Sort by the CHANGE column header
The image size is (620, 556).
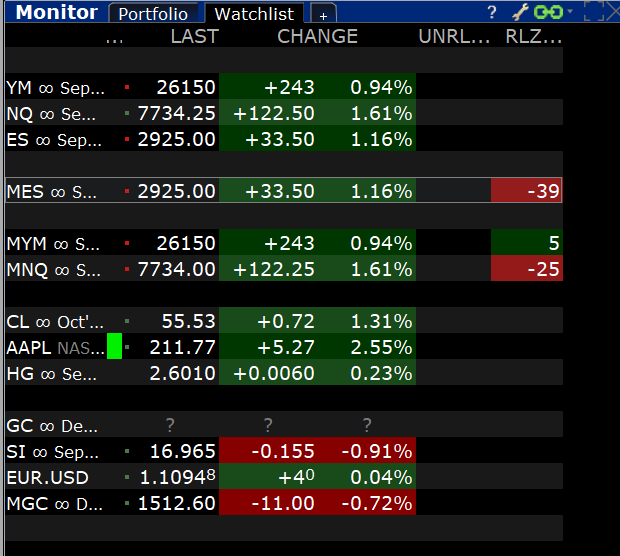(x=317, y=36)
